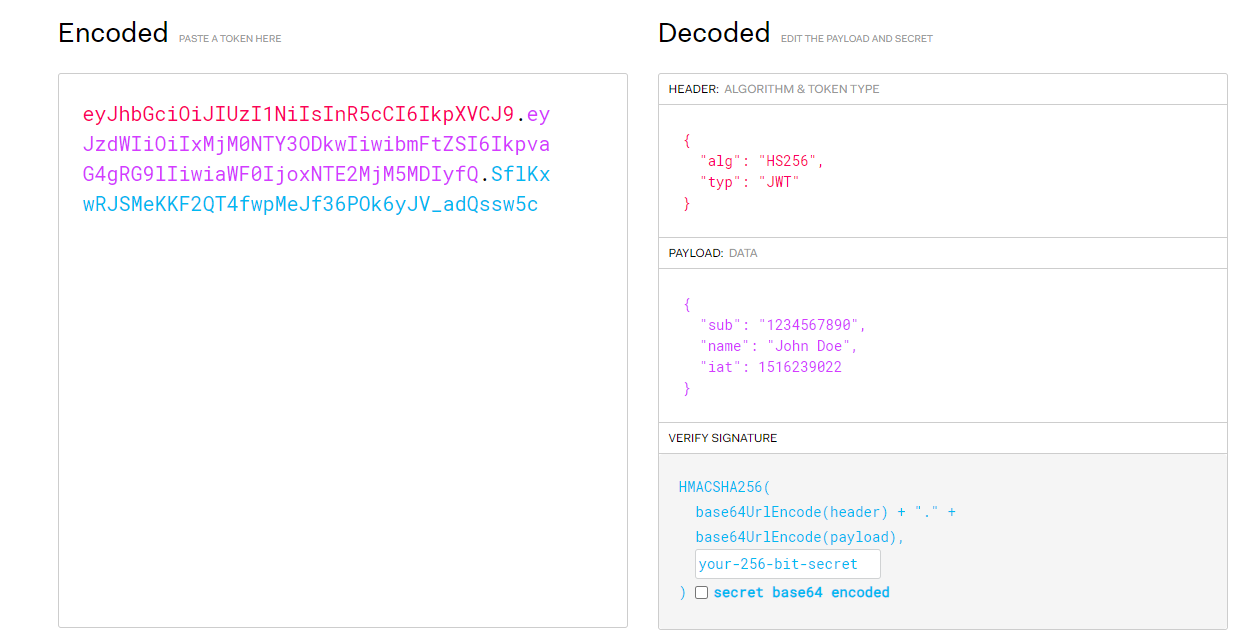Viewport: 1253px width, 641px height.
Task: Toggle the secret base64 encoded checkbox
Action: click(x=701, y=592)
